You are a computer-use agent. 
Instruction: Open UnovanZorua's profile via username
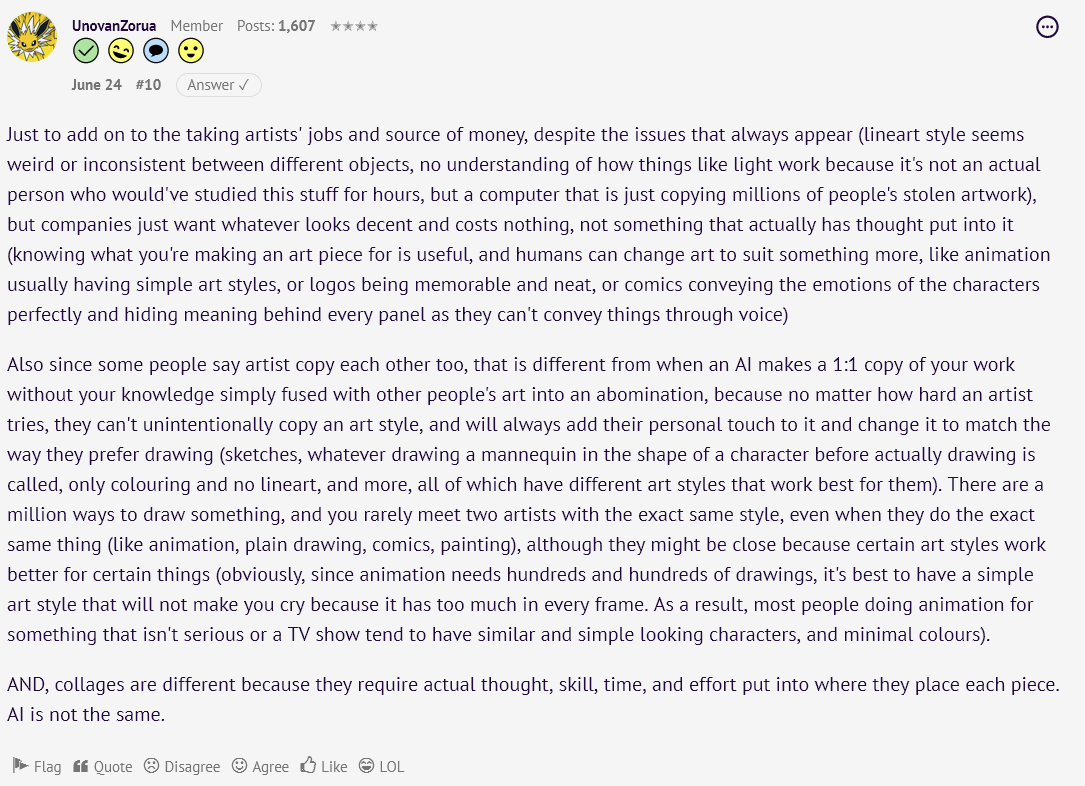(113, 26)
